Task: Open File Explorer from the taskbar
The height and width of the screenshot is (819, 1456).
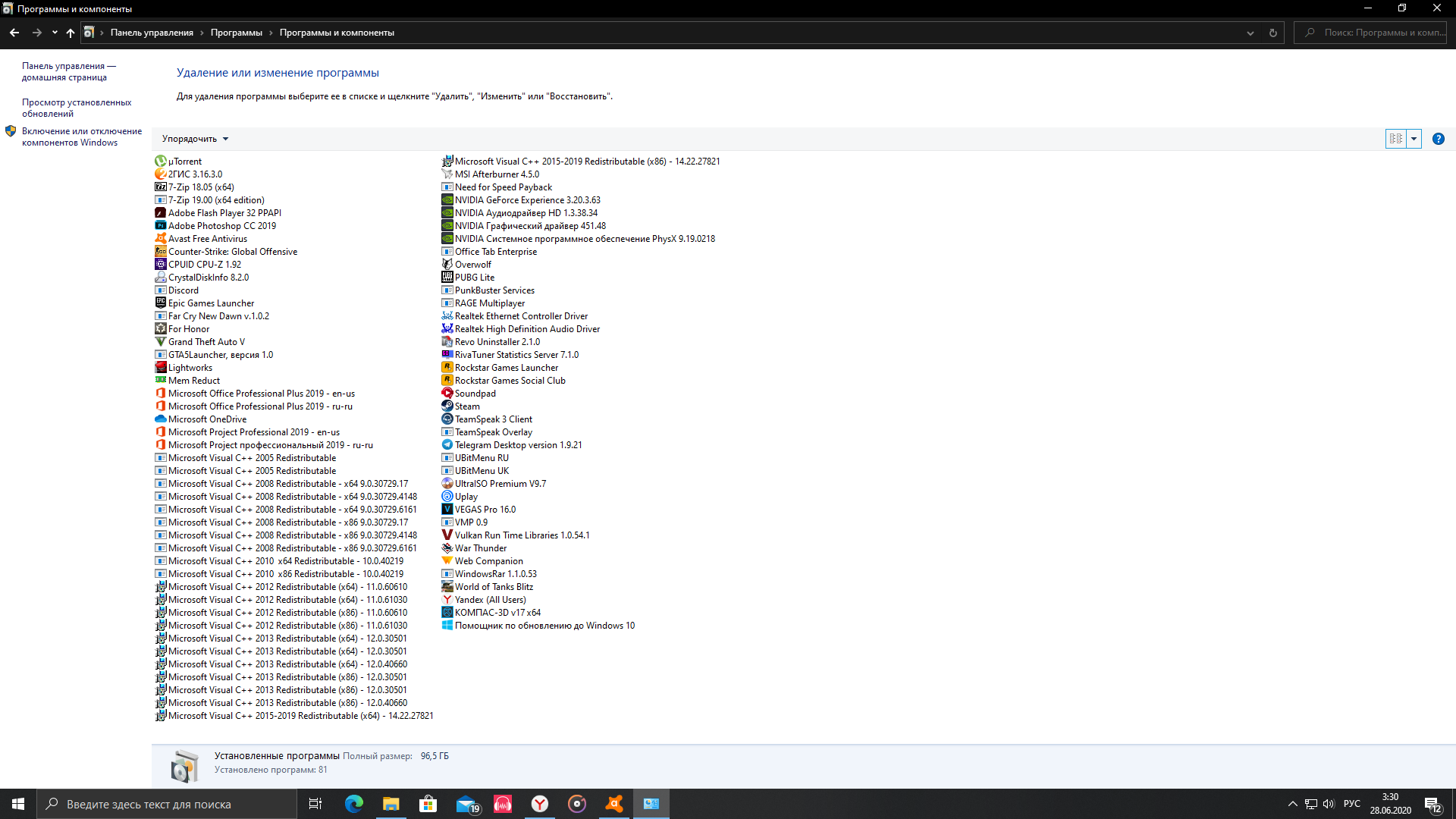Action: [391, 804]
